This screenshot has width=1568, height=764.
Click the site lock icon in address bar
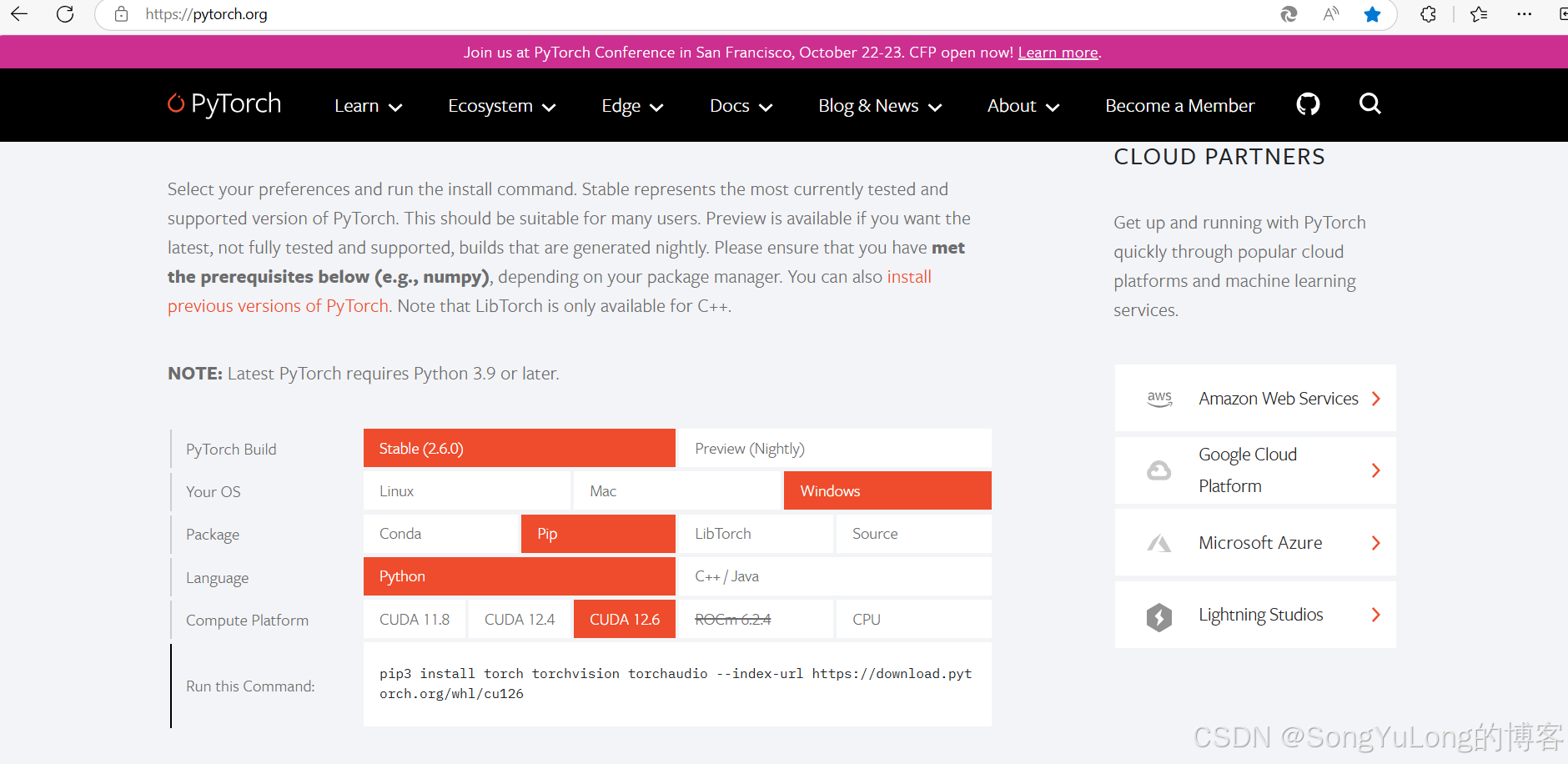[122, 14]
